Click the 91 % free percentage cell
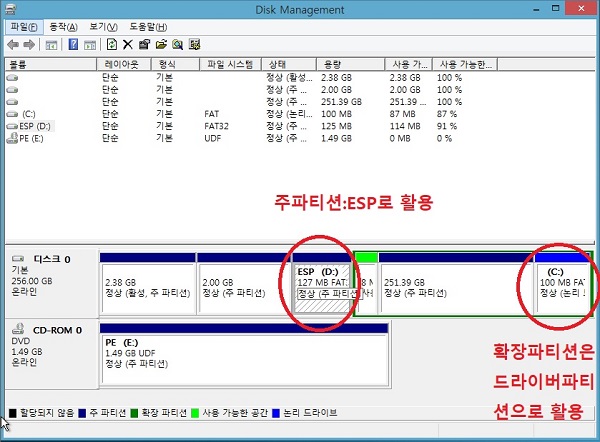600x442 pixels. point(447,126)
